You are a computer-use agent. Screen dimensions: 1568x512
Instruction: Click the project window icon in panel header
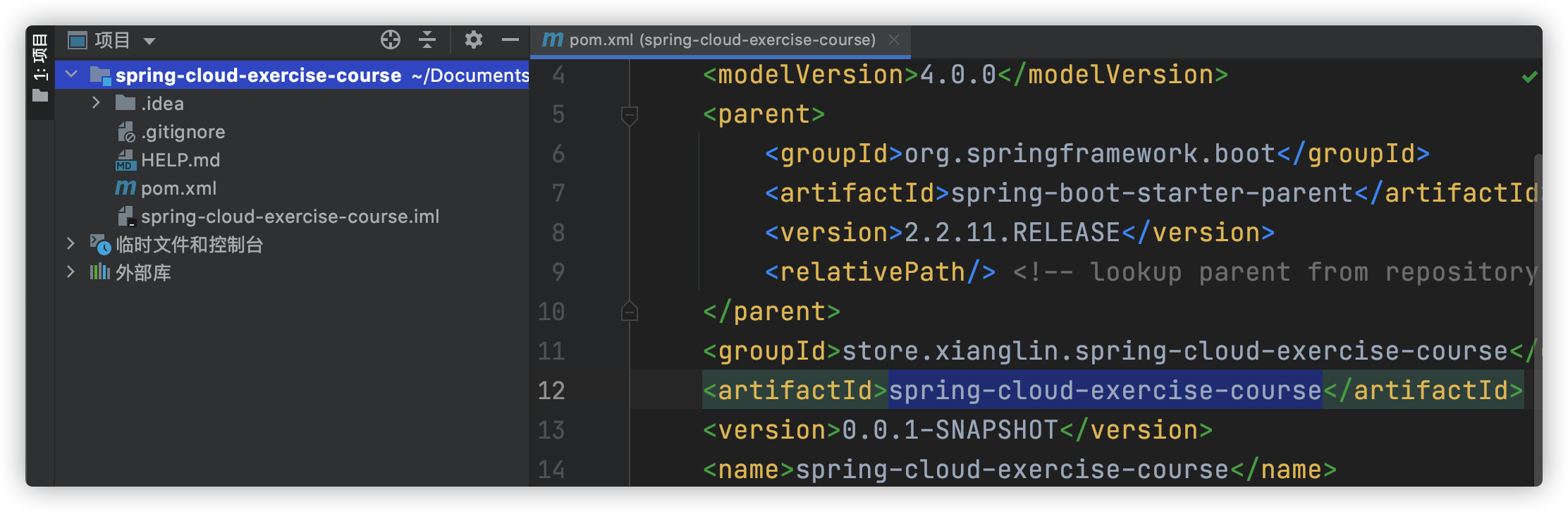78,40
